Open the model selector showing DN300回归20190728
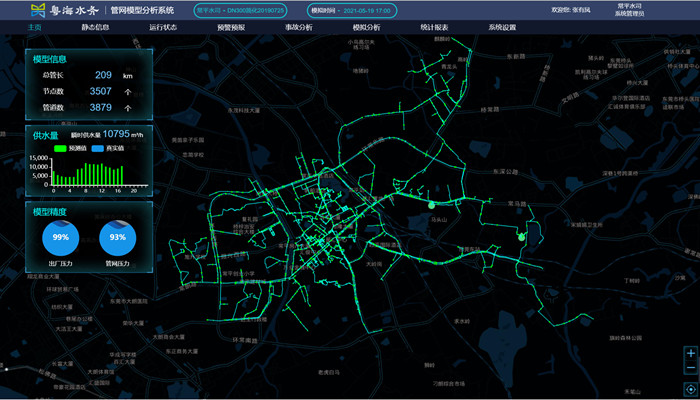Screen dimensions: 700x400 point(236,10)
